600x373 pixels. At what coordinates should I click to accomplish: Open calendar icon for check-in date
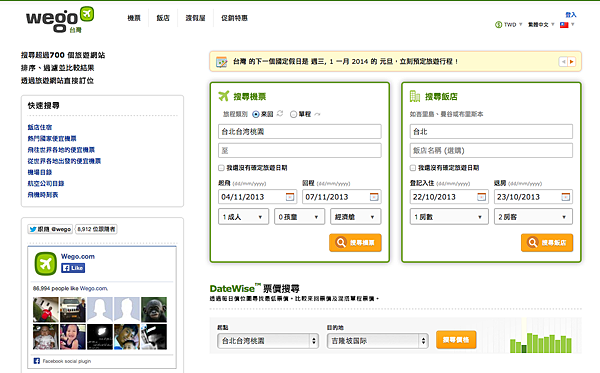pyautogui.click(x=481, y=197)
